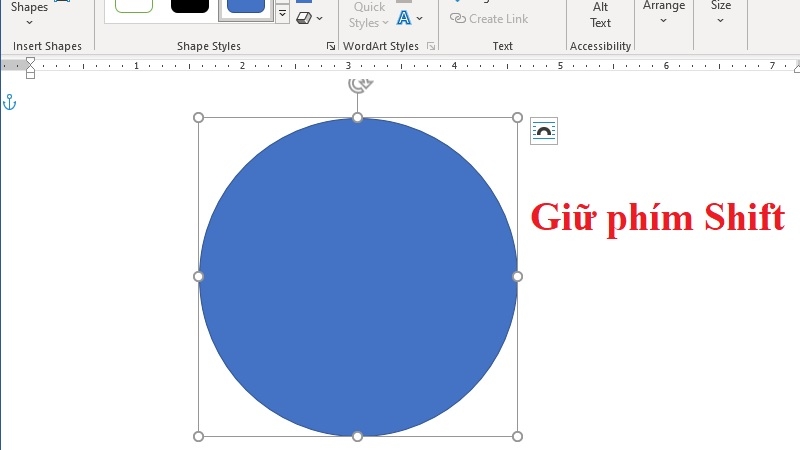Open the WordArt Styles dialog launcher

431,46
